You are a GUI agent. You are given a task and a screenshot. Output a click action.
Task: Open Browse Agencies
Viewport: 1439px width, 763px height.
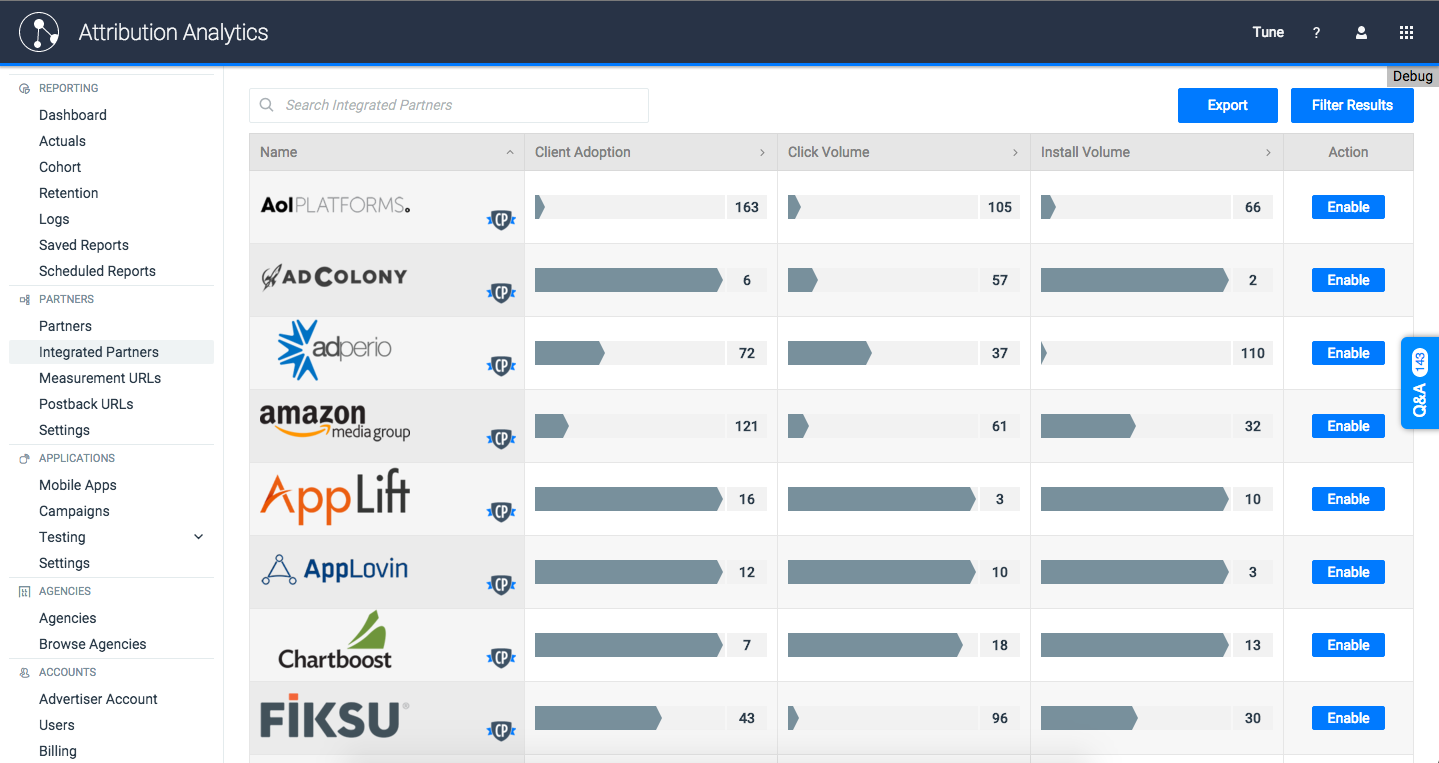(93, 644)
